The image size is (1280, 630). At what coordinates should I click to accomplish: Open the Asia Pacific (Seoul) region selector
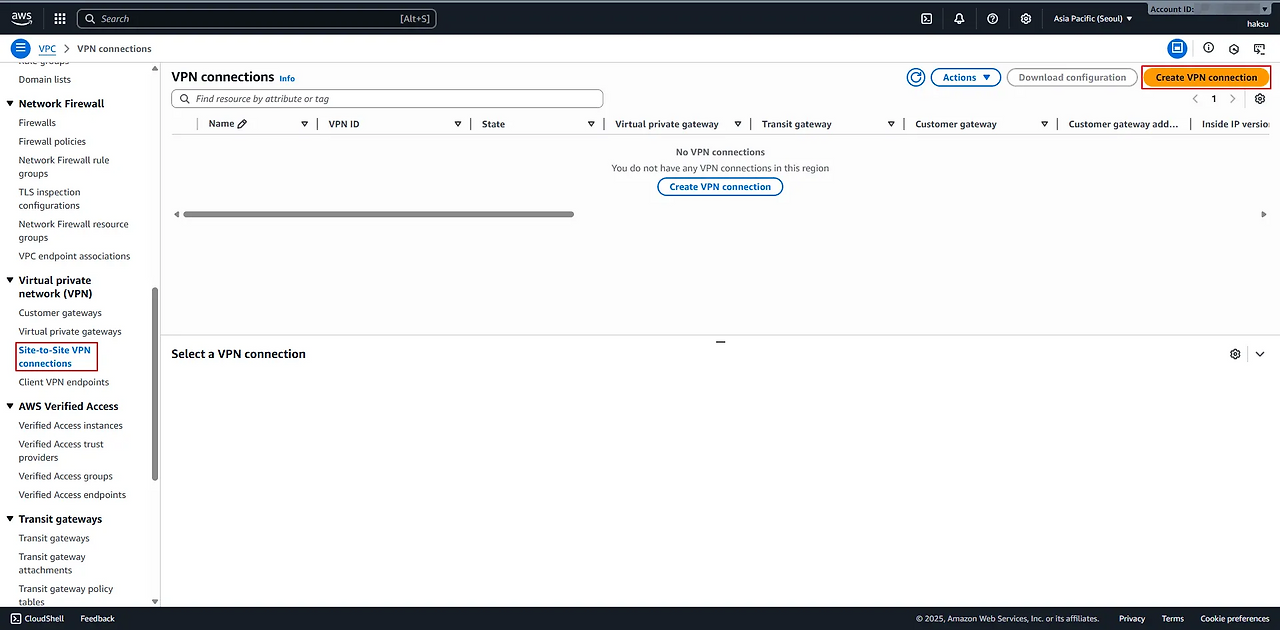click(1093, 18)
